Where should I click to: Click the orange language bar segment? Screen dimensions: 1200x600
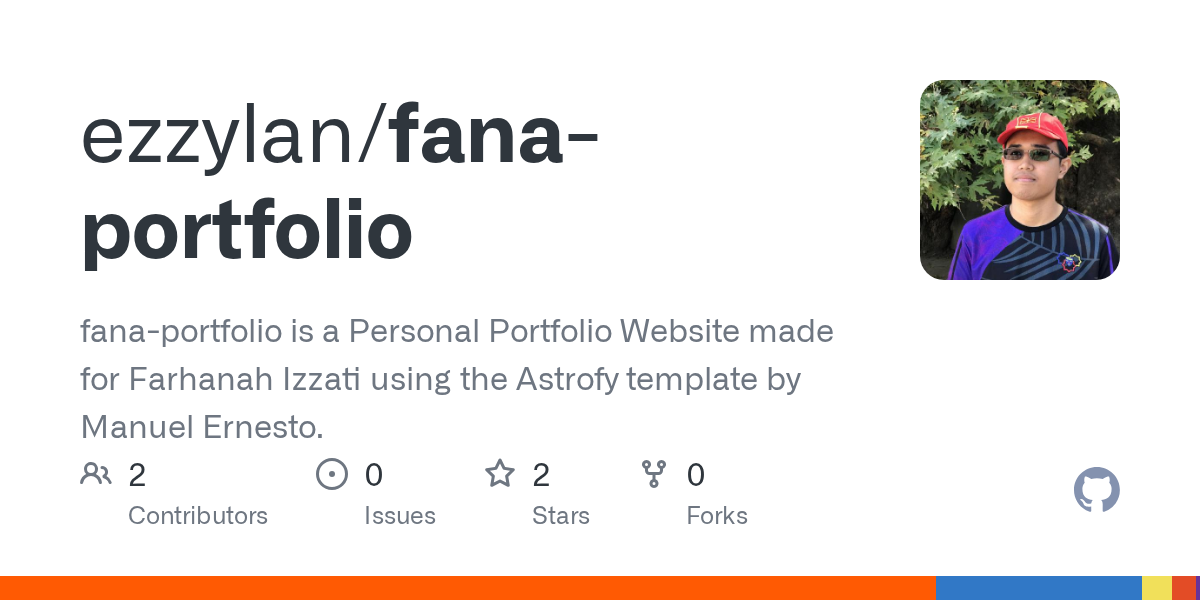pos(468,588)
